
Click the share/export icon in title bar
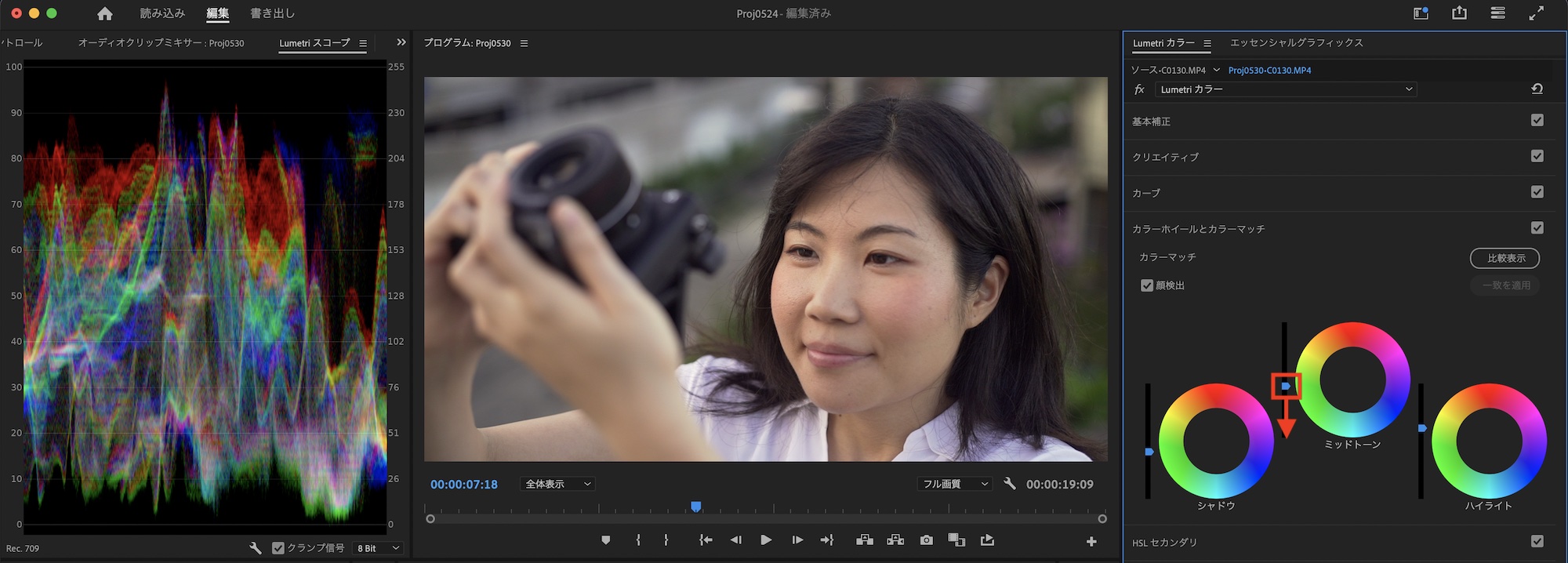[x=1459, y=13]
